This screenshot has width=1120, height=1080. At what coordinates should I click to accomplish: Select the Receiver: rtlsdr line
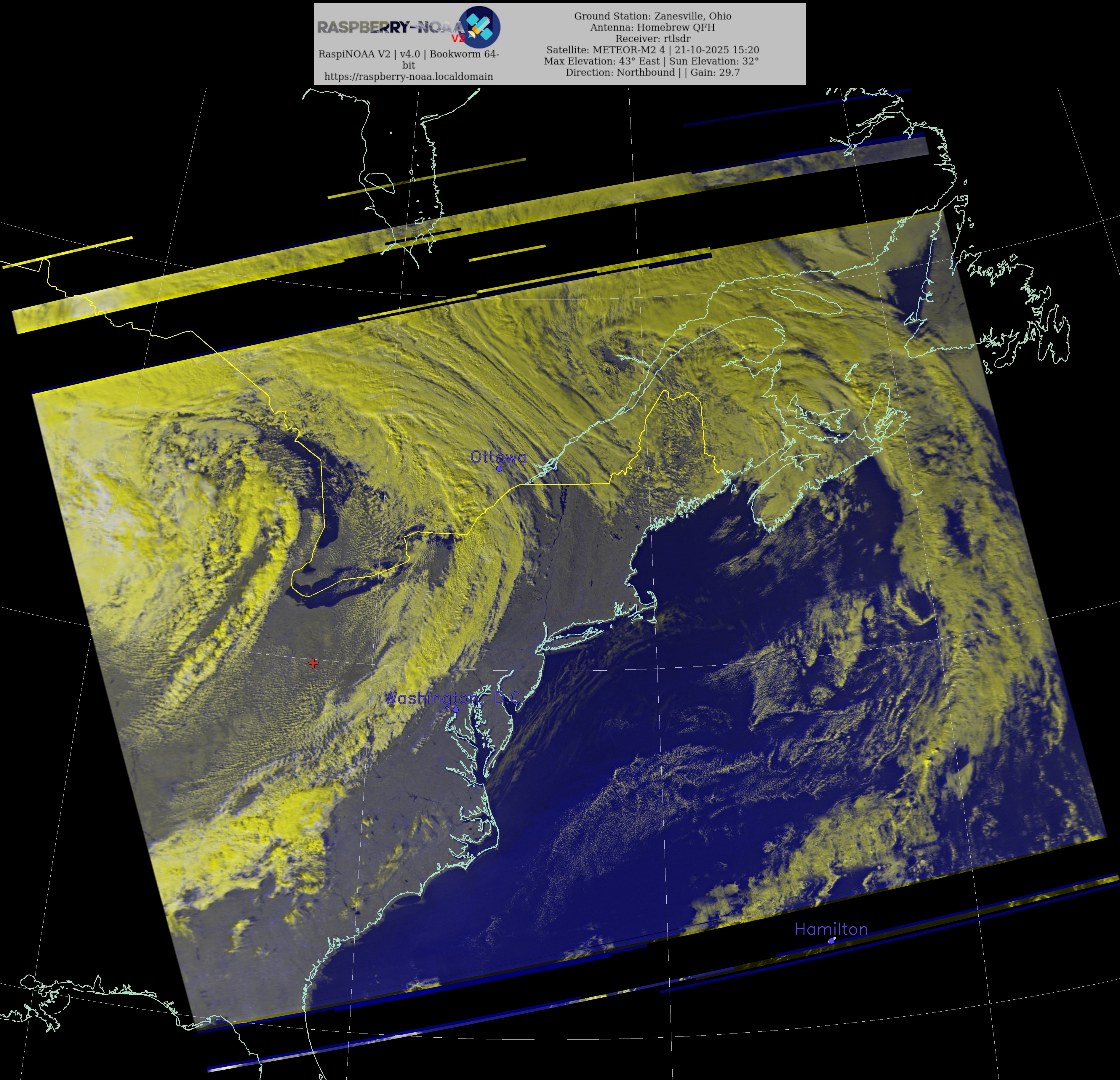pyautogui.click(x=652, y=39)
